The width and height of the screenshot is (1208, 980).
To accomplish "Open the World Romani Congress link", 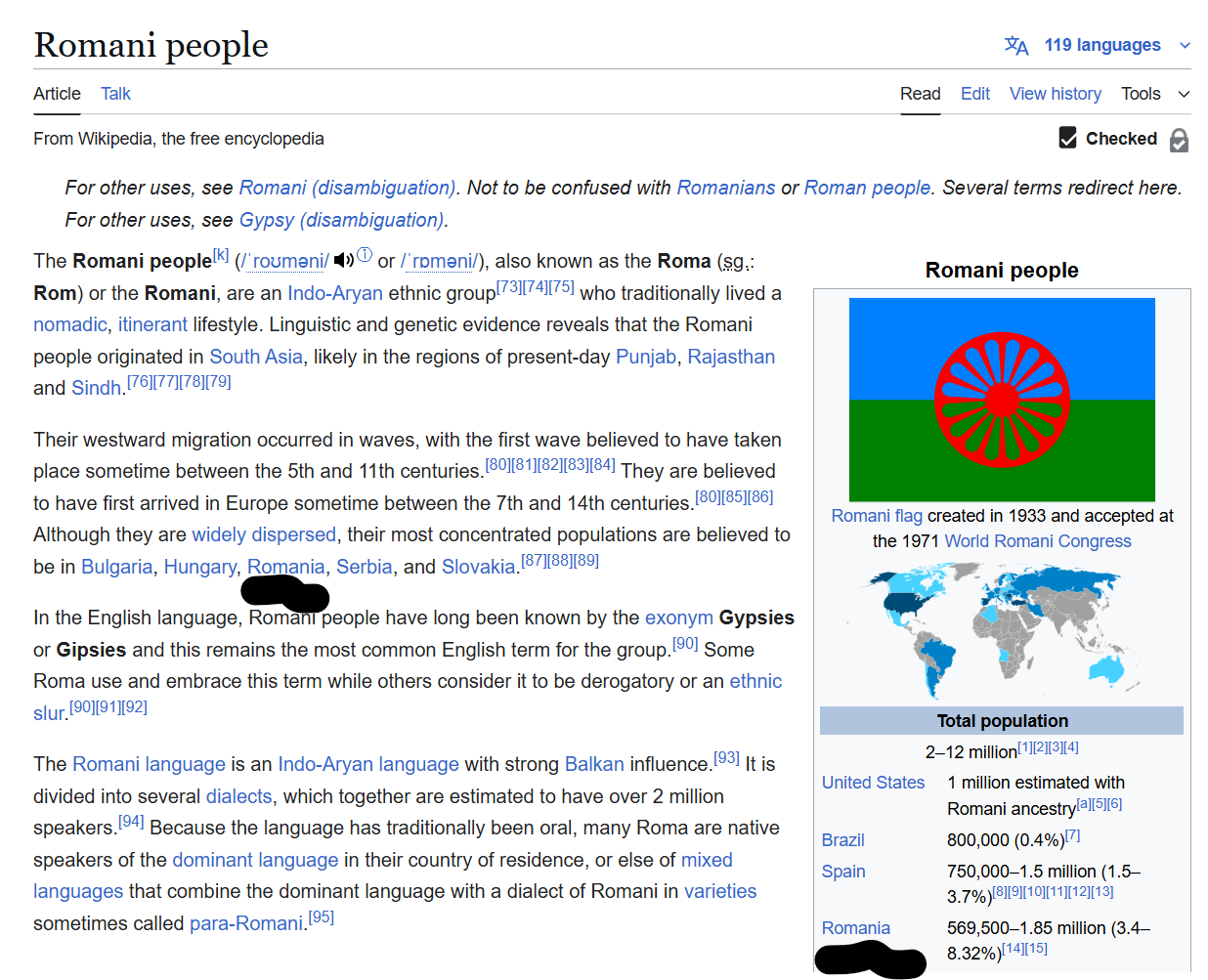I will [x=1038, y=541].
